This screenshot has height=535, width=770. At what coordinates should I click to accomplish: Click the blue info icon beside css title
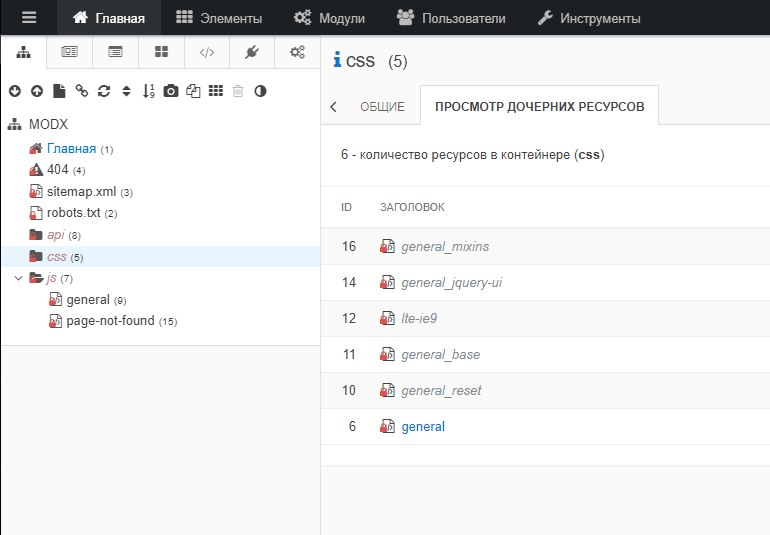click(337, 60)
